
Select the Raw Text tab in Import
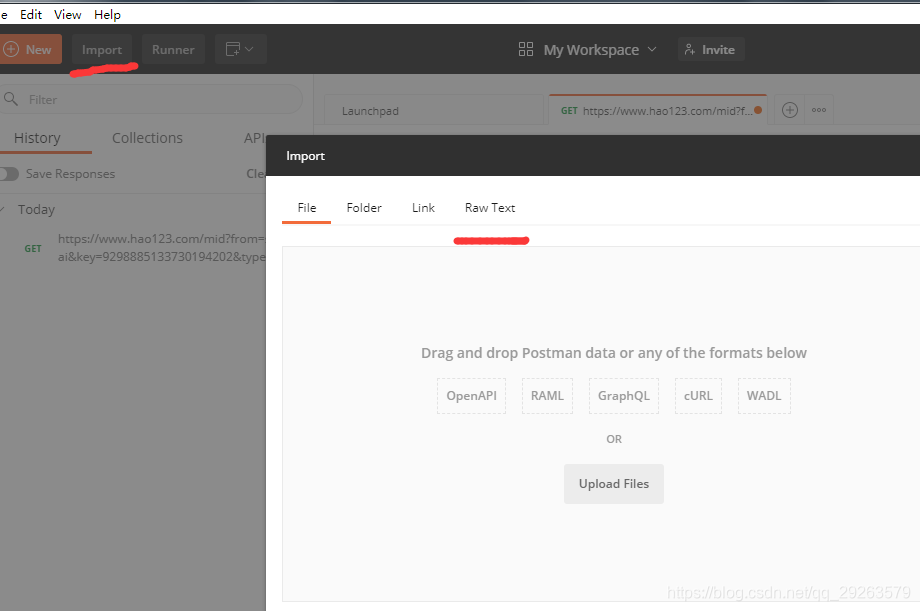[x=490, y=208]
